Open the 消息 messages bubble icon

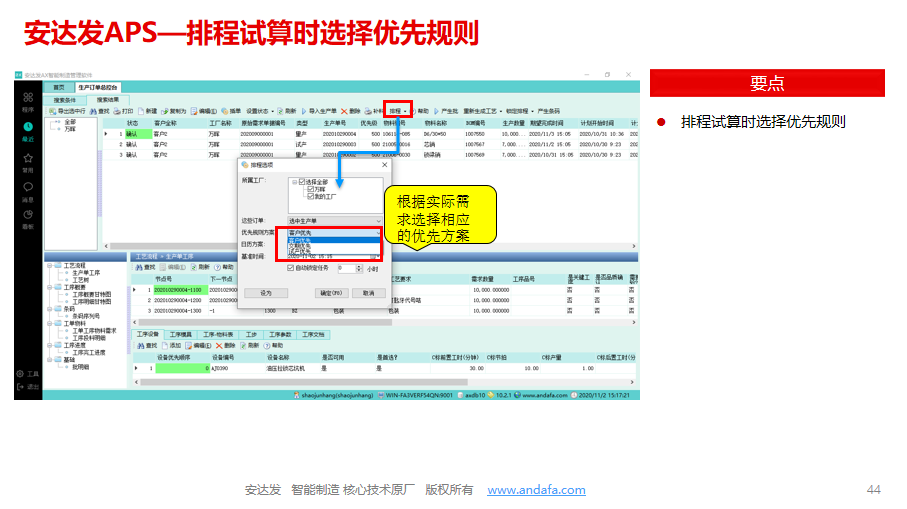click(x=28, y=187)
